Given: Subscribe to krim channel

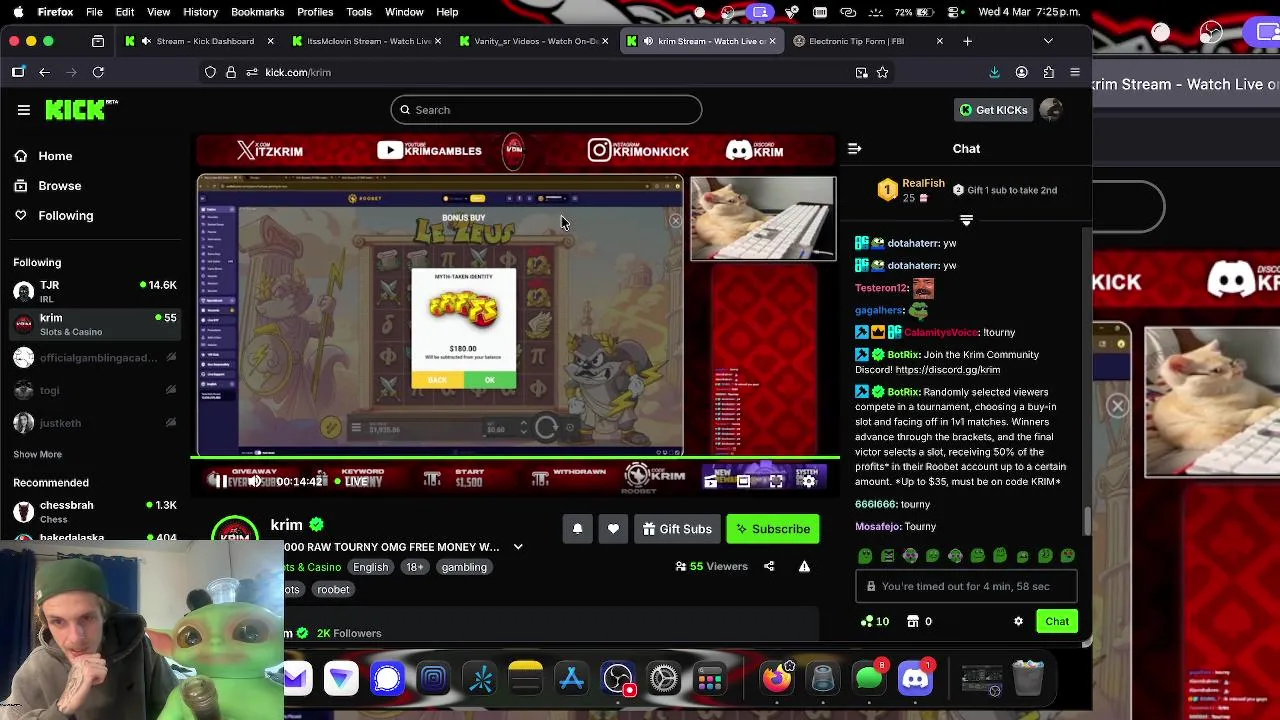Looking at the screenshot, I should 773,529.
